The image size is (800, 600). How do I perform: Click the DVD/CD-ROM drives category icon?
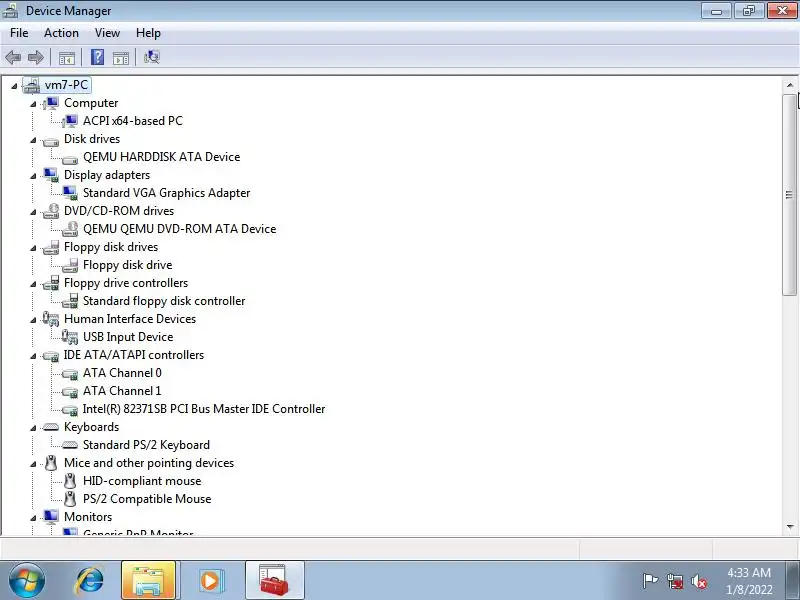[x=51, y=211]
